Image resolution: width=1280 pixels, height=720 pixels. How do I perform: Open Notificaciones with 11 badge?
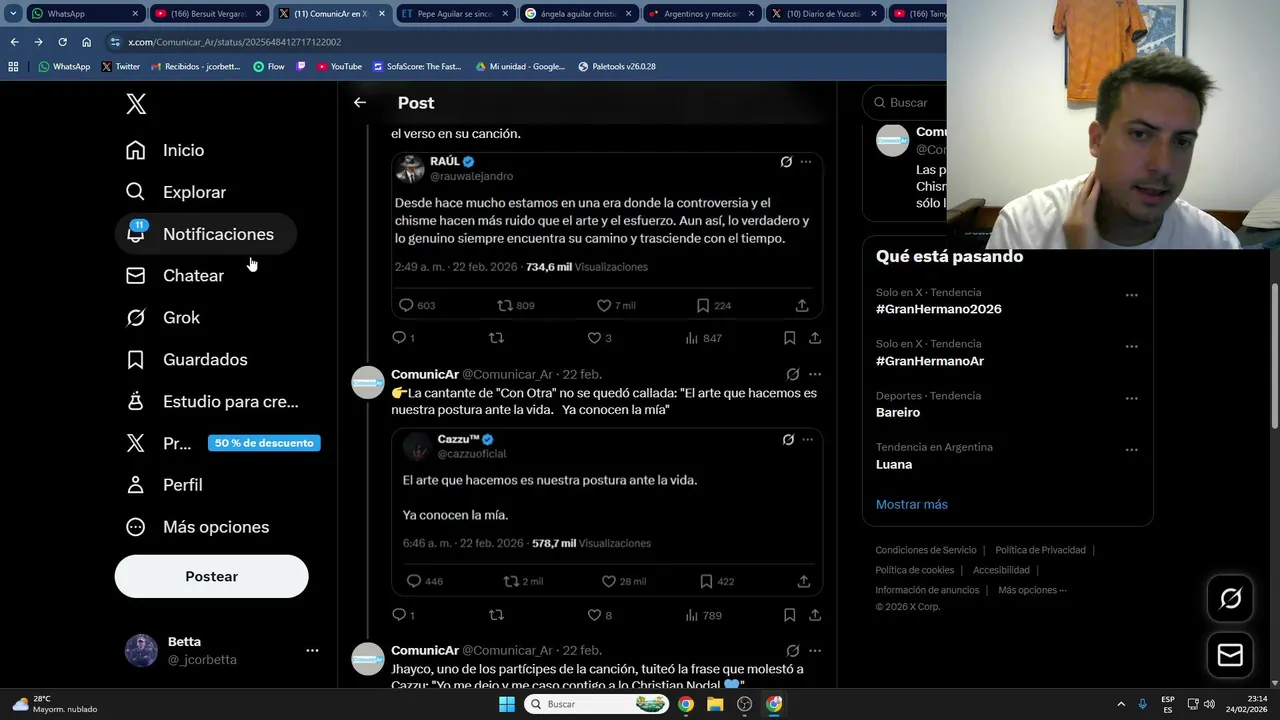pos(206,234)
